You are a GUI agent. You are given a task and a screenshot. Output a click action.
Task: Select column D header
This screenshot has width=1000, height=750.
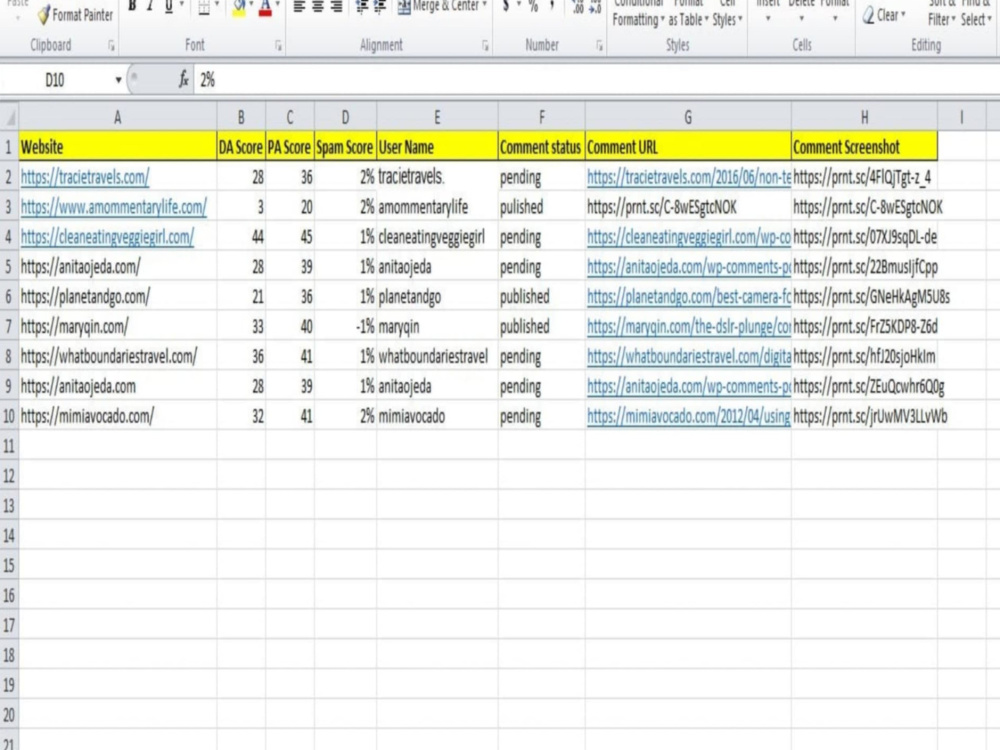tap(345, 117)
